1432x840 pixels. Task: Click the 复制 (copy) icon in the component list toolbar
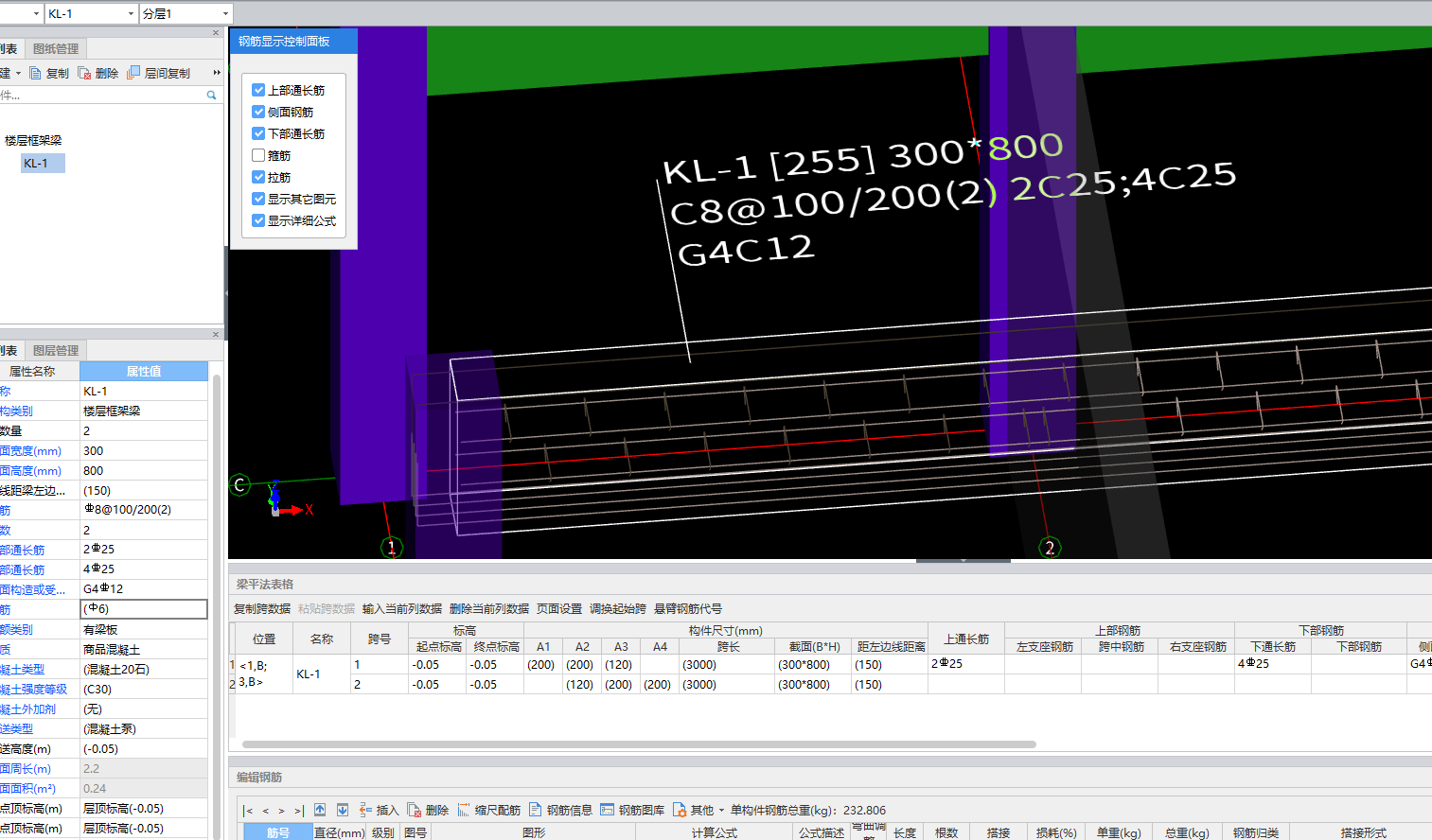35,73
